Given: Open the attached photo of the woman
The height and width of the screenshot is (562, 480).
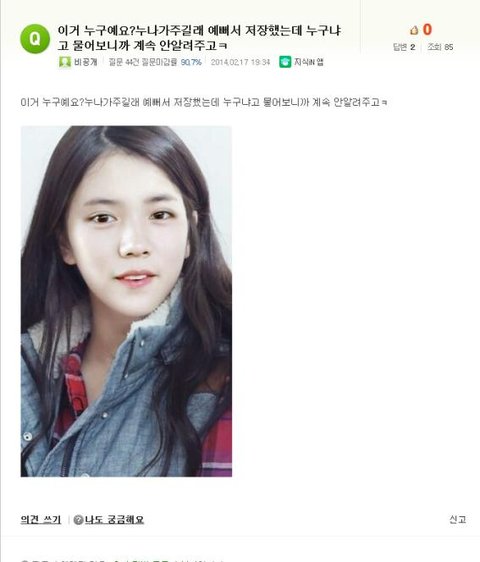Looking at the screenshot, I should click(x=126, y=301).
